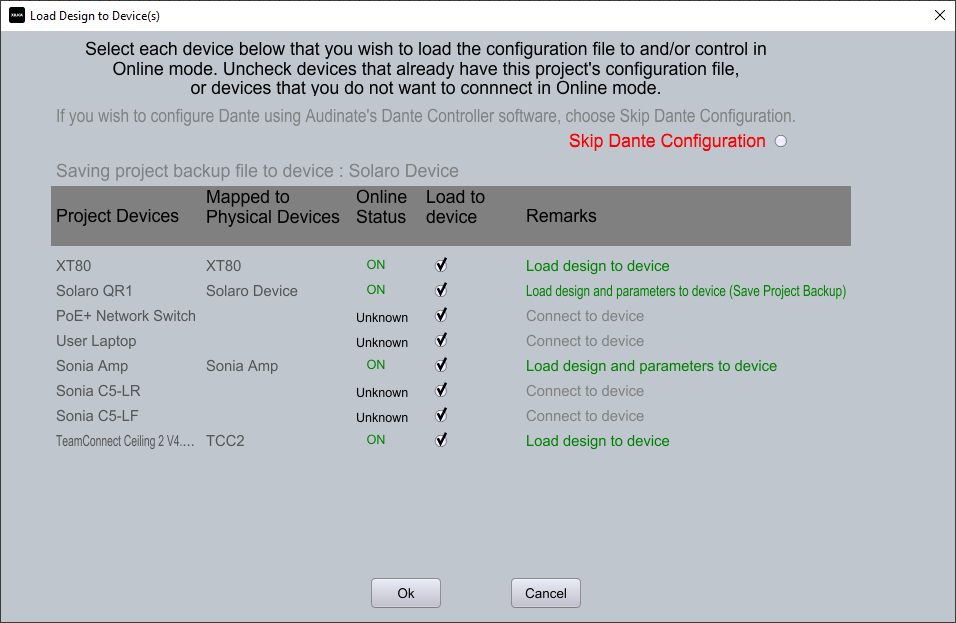Select the Solaro QR1 project device

click(94, 291)
